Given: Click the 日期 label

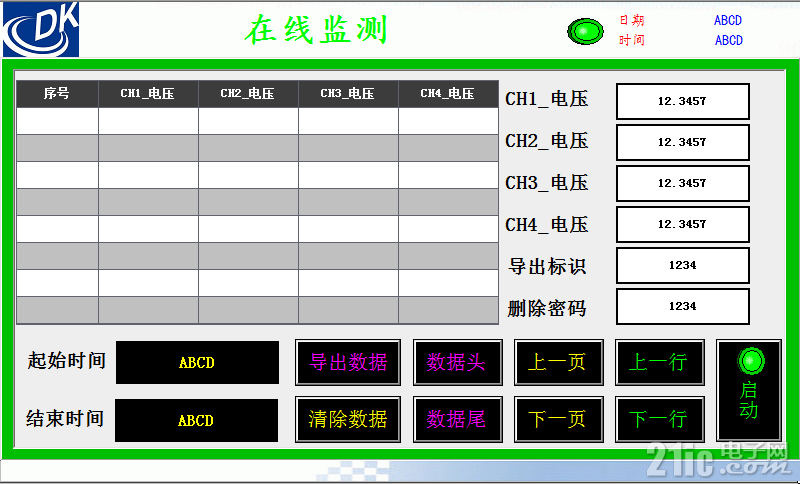Looking at the screenshot, I should pos(632,20).
